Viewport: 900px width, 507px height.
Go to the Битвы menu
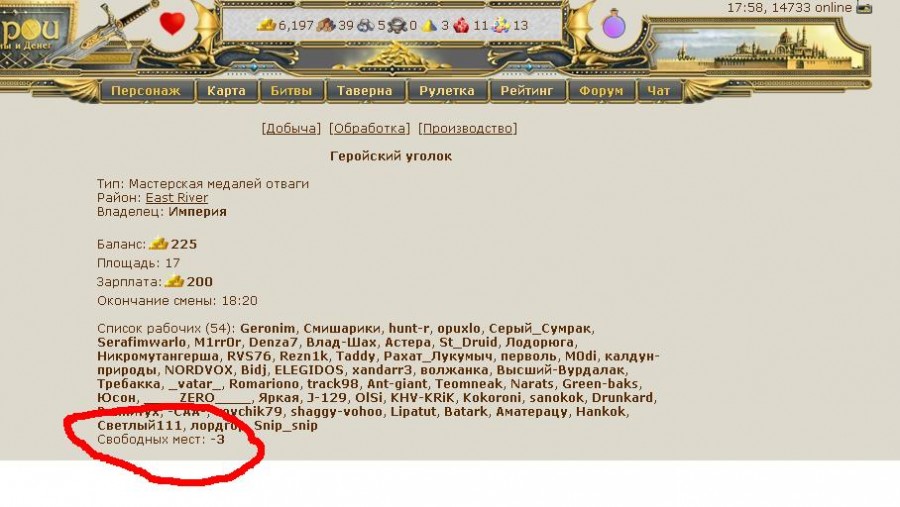(291, 91)
